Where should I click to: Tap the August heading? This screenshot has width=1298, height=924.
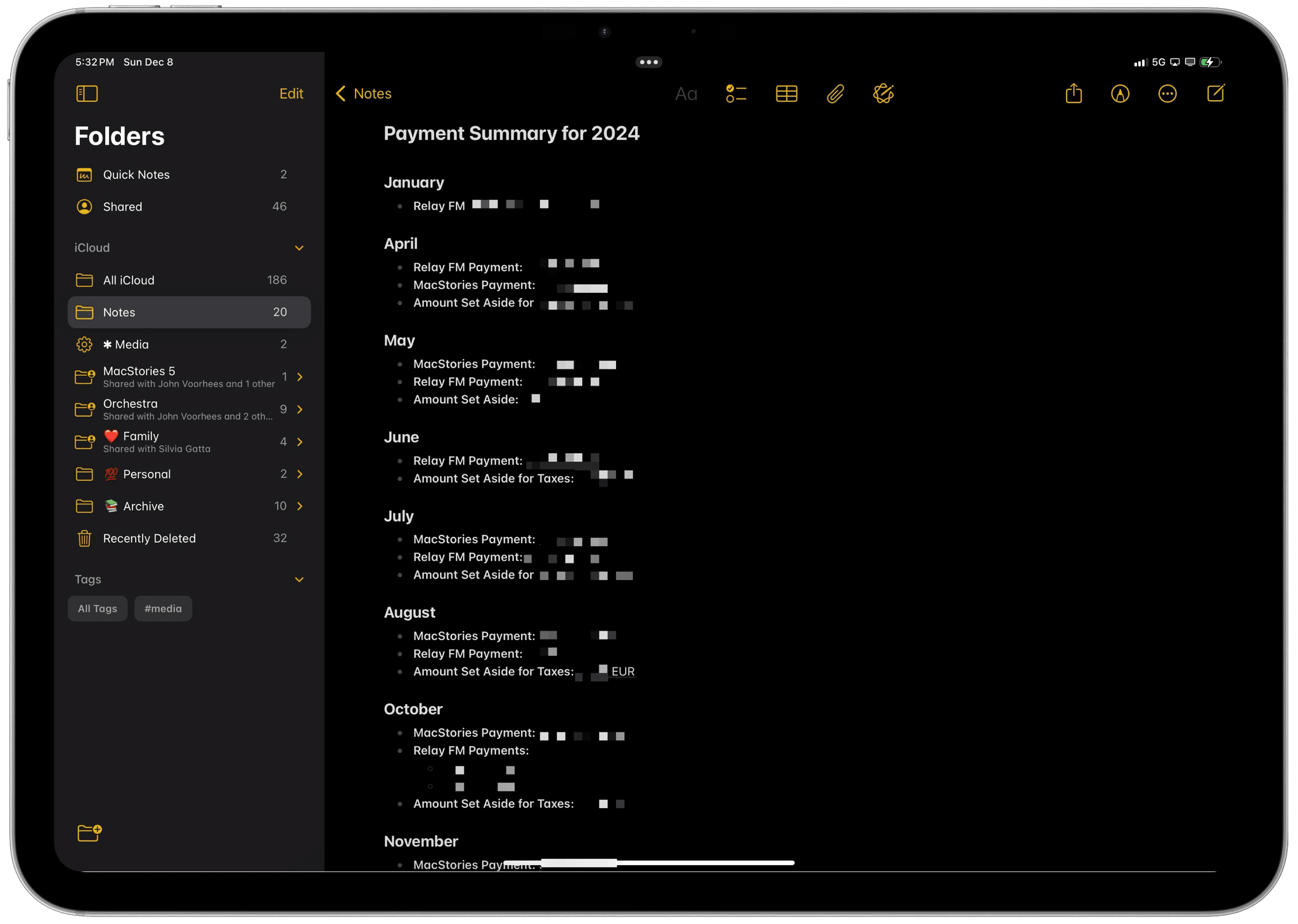coord(409,613)
